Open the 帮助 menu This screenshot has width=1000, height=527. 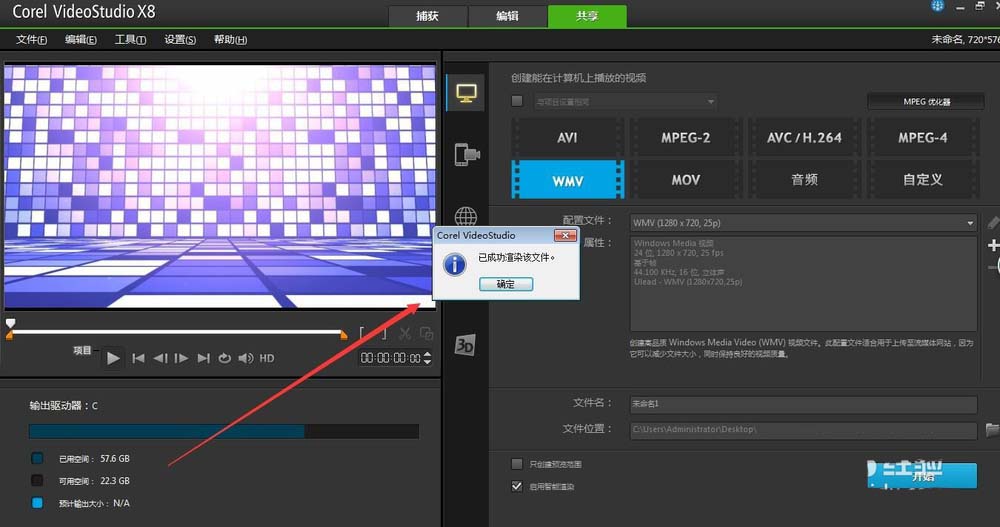[x=230, y=40]
